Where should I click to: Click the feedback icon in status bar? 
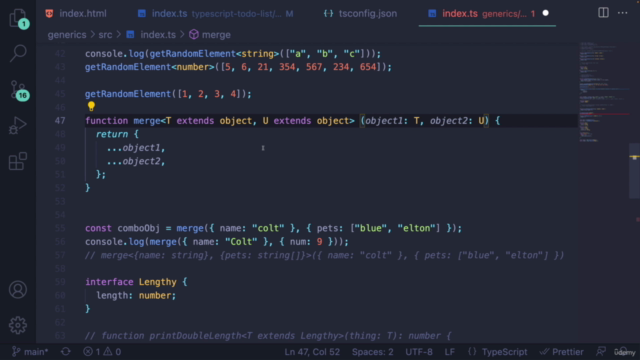pyautogui.click(x=601, y=351)
